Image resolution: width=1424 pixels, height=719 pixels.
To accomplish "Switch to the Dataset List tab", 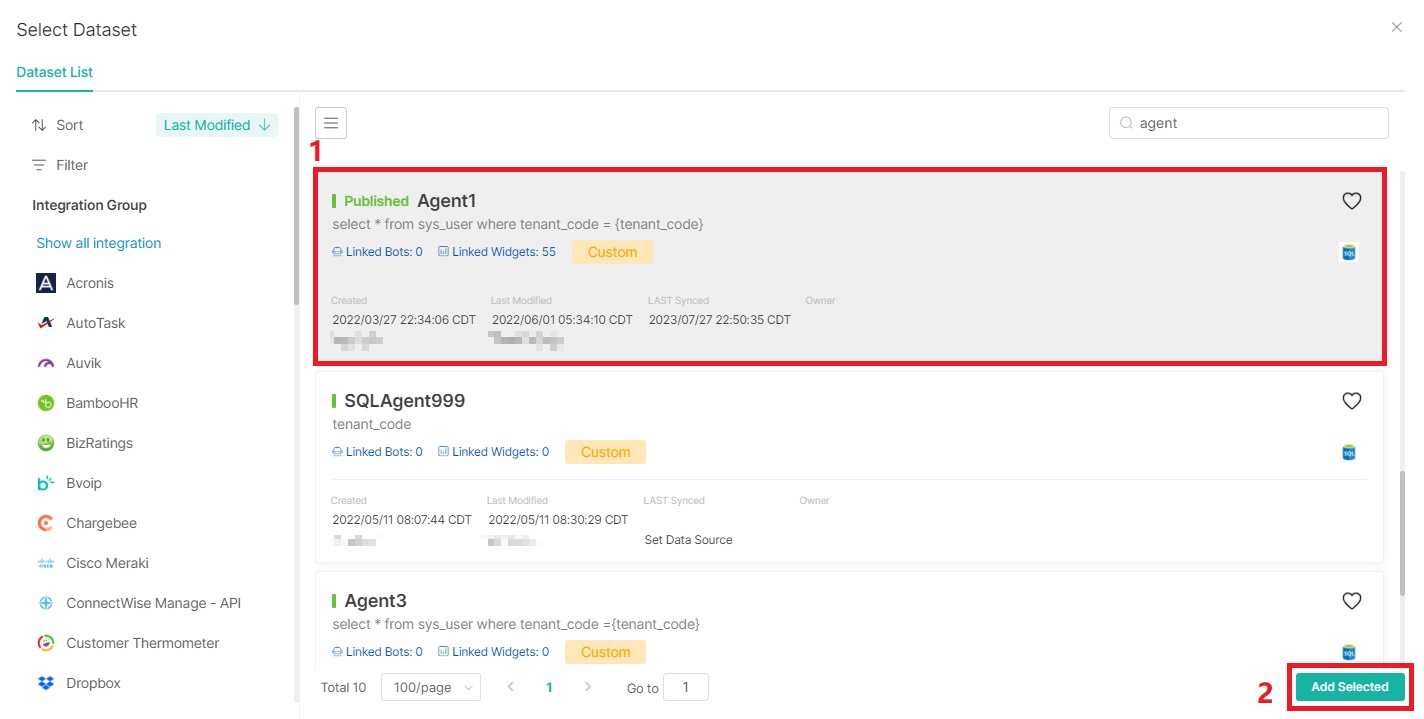I will pyautogui.click(x=55, y=72).
